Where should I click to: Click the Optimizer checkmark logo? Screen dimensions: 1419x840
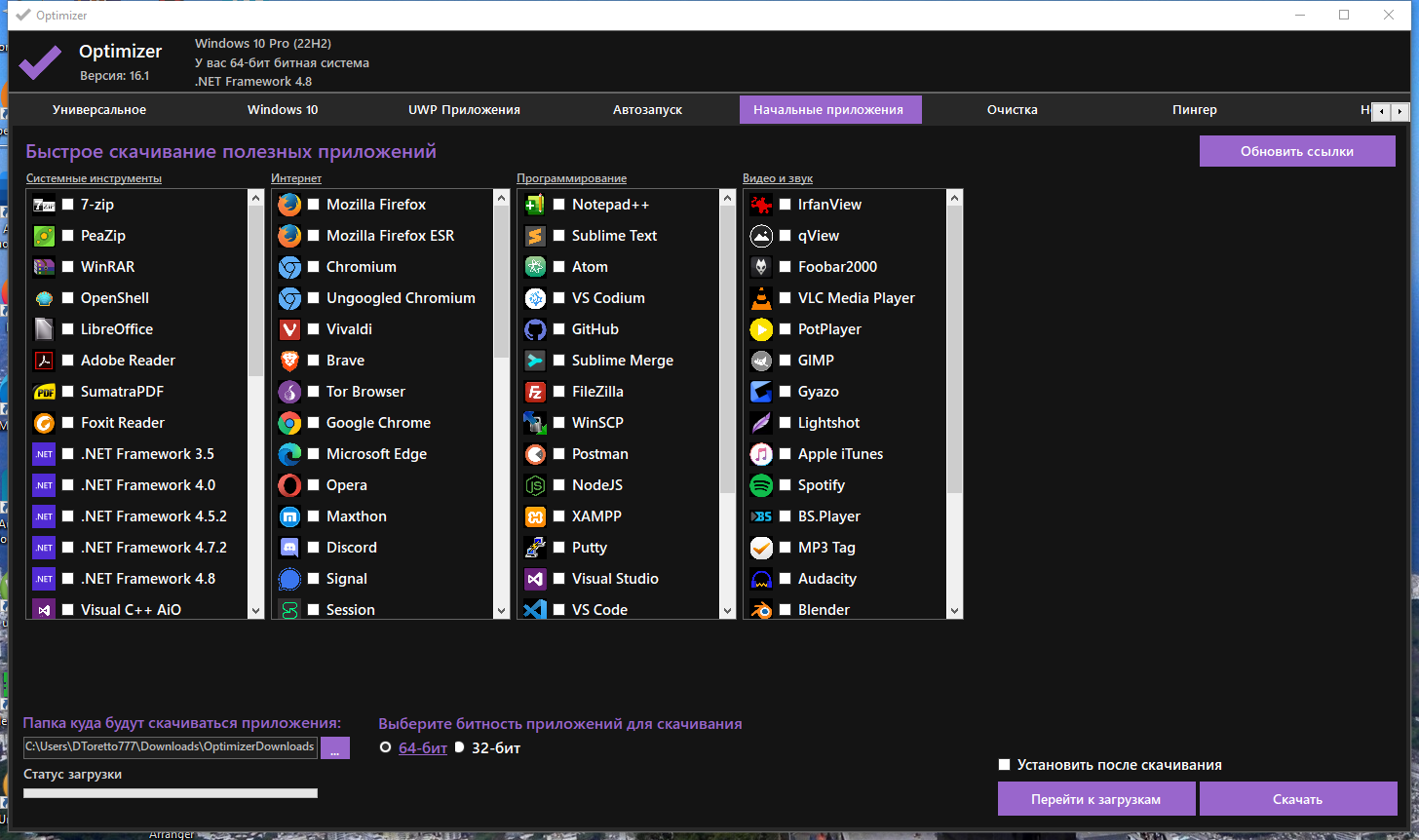(x=41, y=61)
